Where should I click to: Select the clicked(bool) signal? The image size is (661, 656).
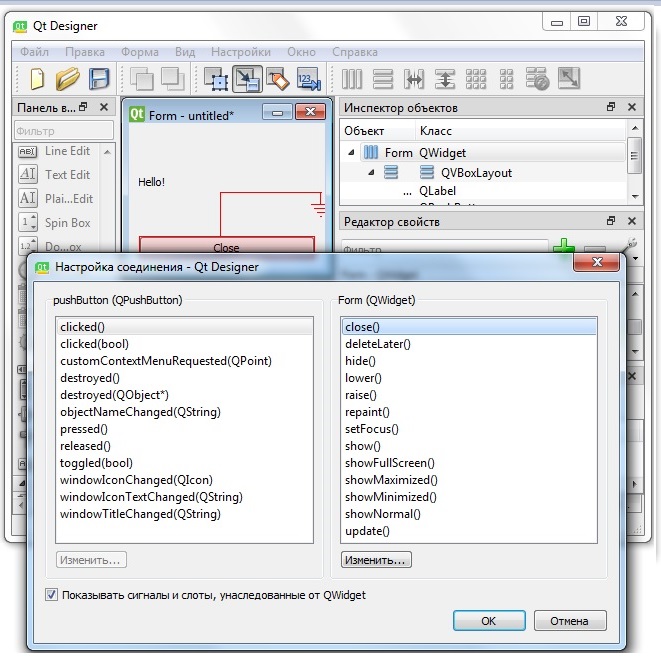[185, 344]
